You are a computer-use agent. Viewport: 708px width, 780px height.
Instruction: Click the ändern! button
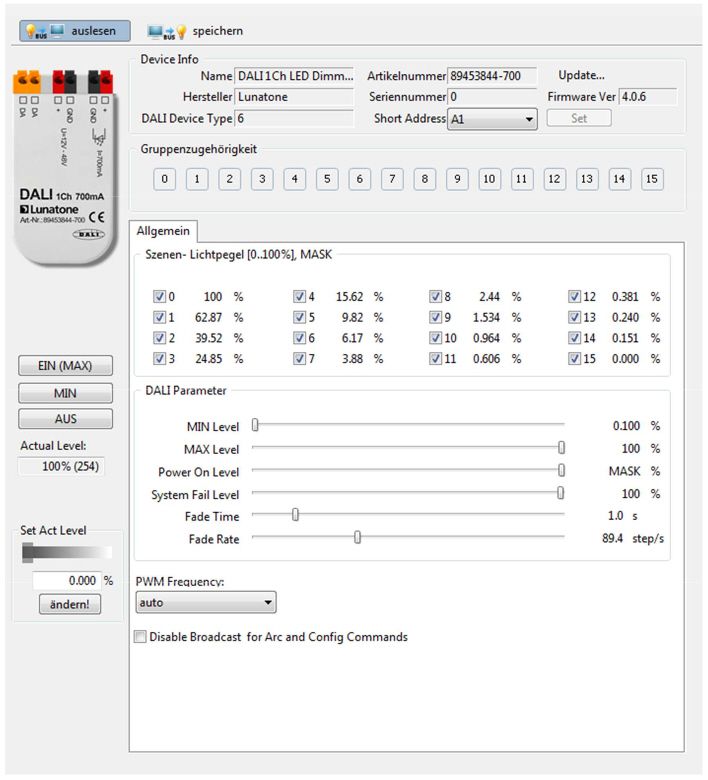tap(70, 604)
